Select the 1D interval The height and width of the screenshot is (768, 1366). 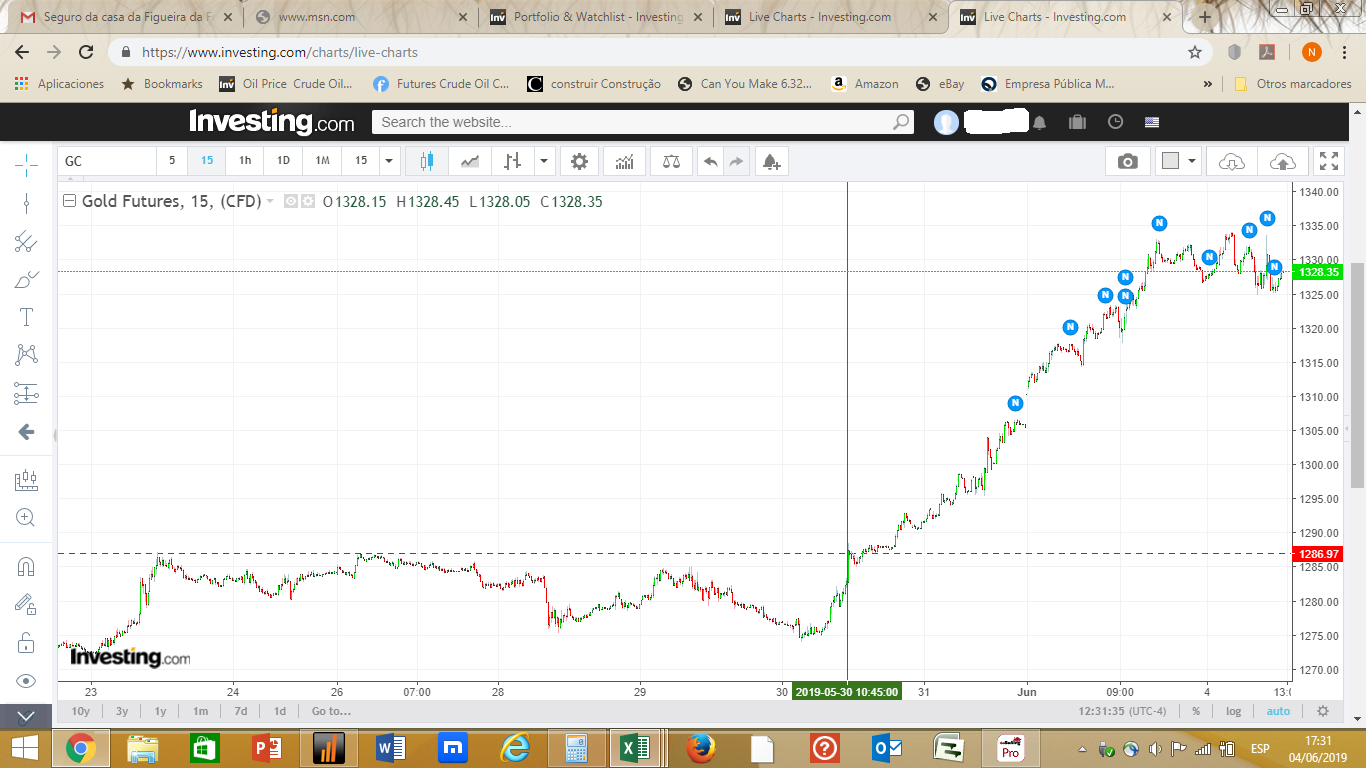283,161
